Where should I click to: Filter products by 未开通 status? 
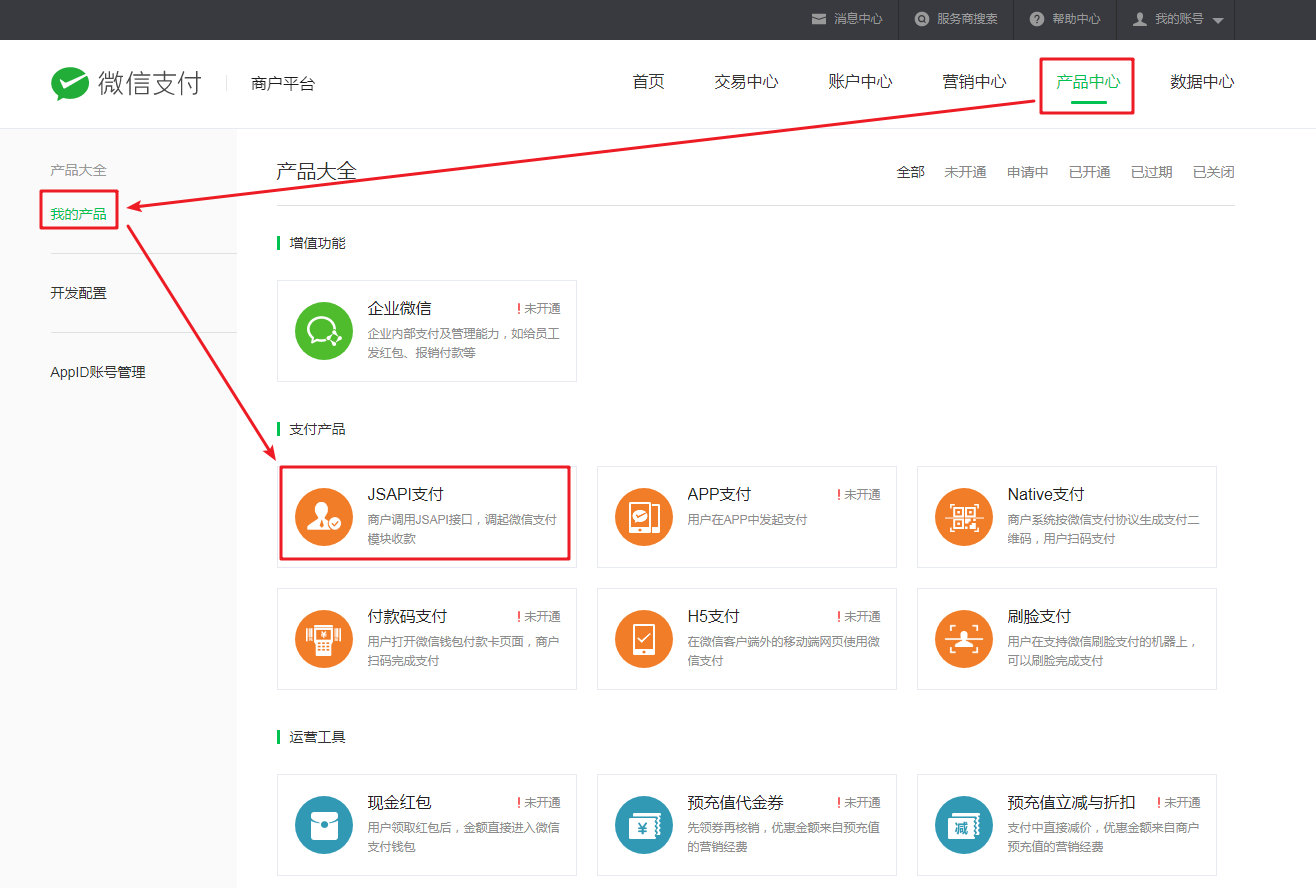965,172
